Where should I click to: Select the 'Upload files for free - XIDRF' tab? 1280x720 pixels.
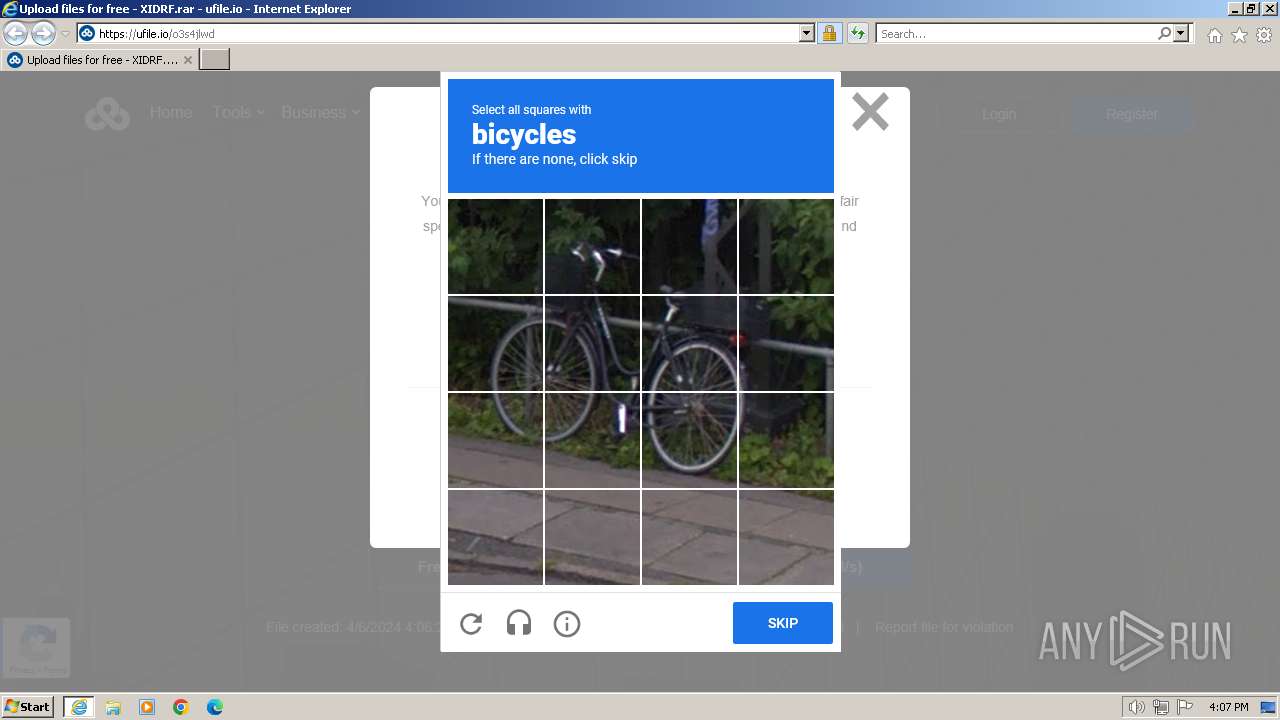pyautogui.click(x=100, y=60)
